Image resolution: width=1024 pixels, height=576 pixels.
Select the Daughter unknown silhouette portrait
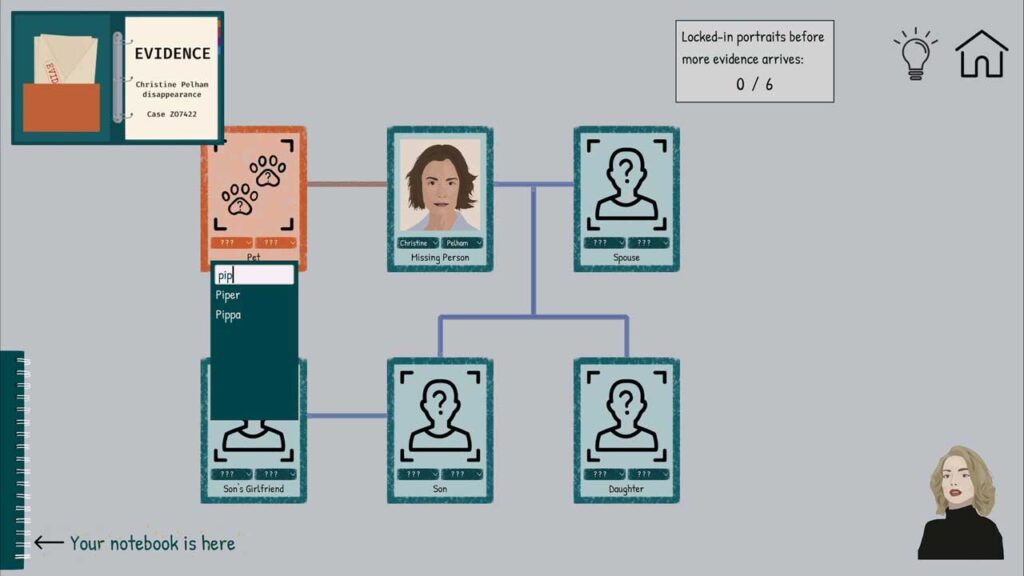(626, 414)
